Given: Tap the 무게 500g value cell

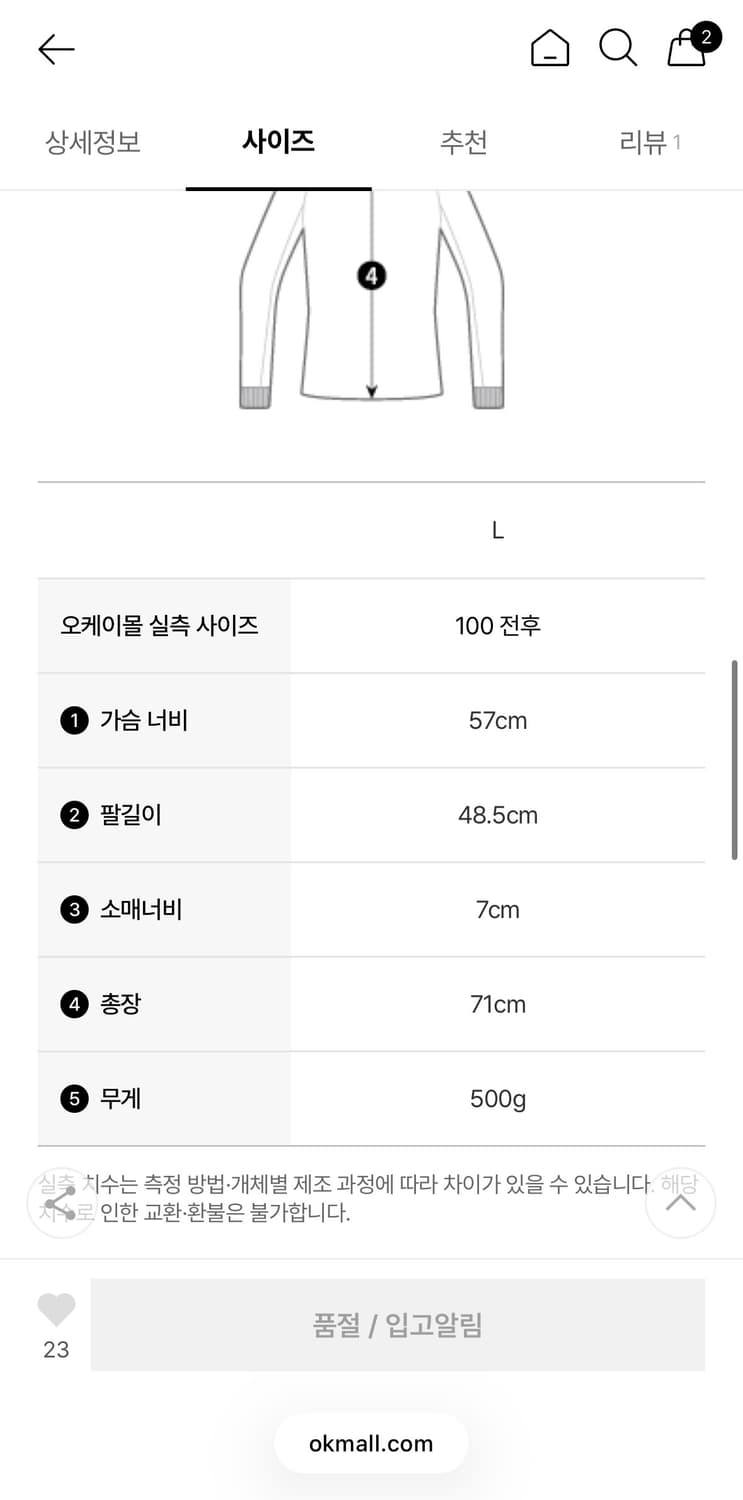Looking at the screenshot, I should tap(497, 1098).
